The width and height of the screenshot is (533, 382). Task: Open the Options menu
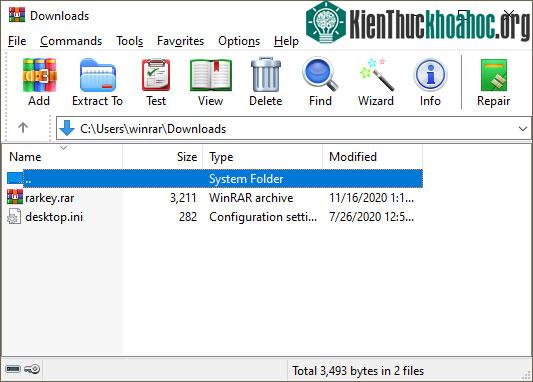click(x=239, y=41)
